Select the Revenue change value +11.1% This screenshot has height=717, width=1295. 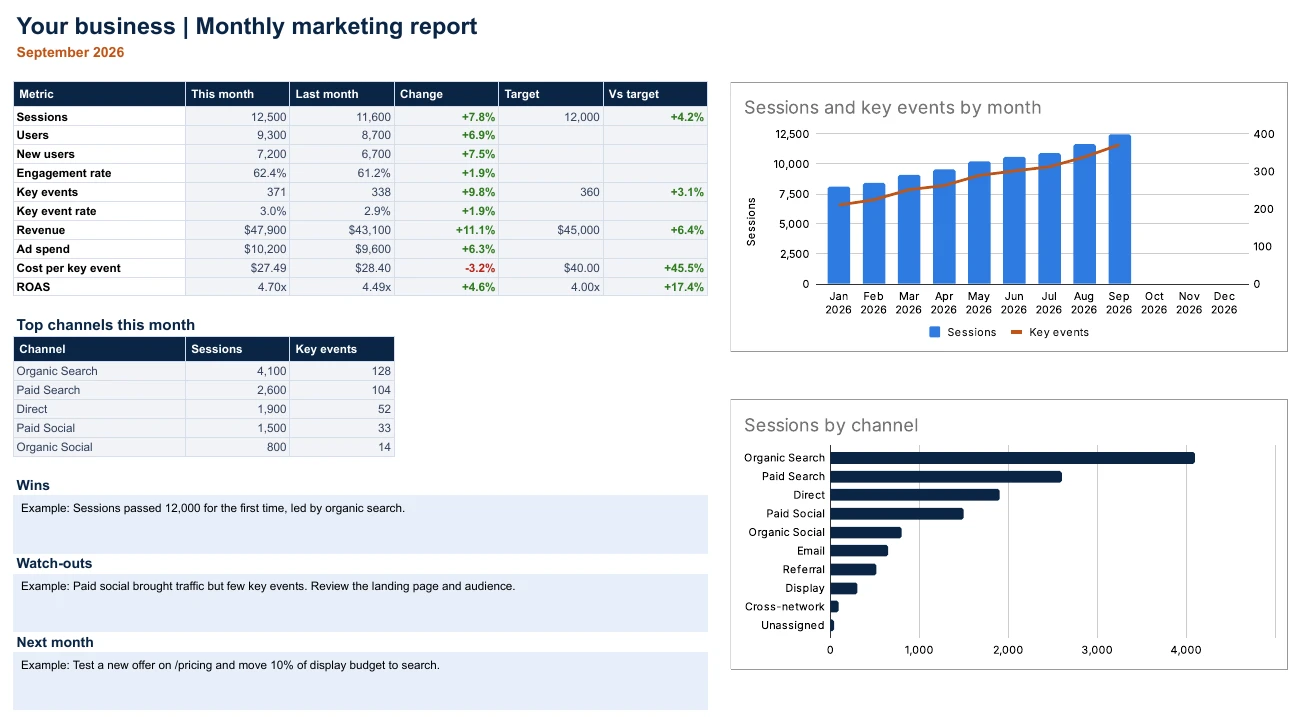pos(478,230)
